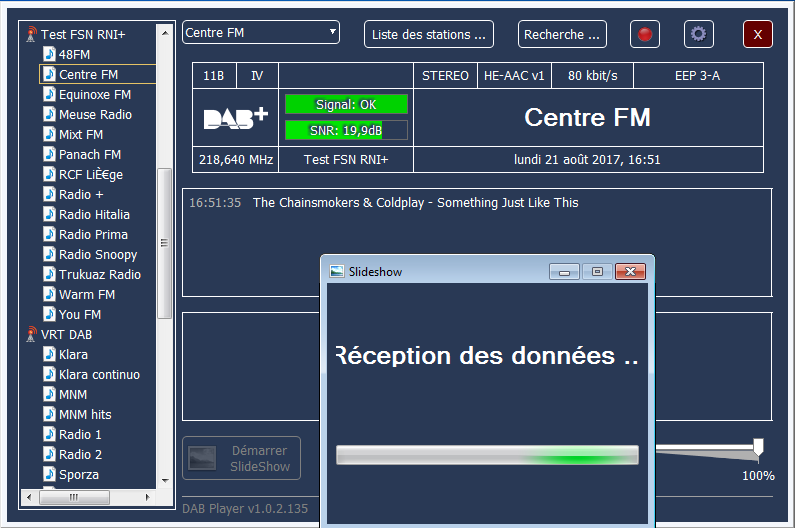Click the station list scroll down arrow
Viewport: 795px width, 528px height.
click(x=165, y=480)
